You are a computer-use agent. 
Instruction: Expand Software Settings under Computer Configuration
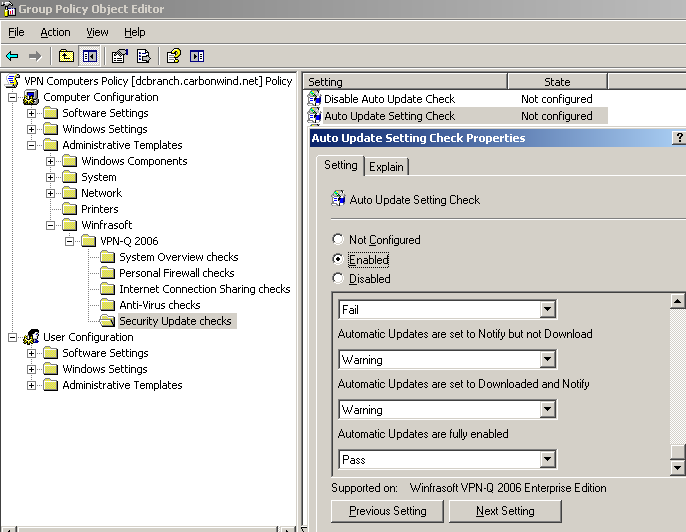pyautogui.click(x=32, y=113)
